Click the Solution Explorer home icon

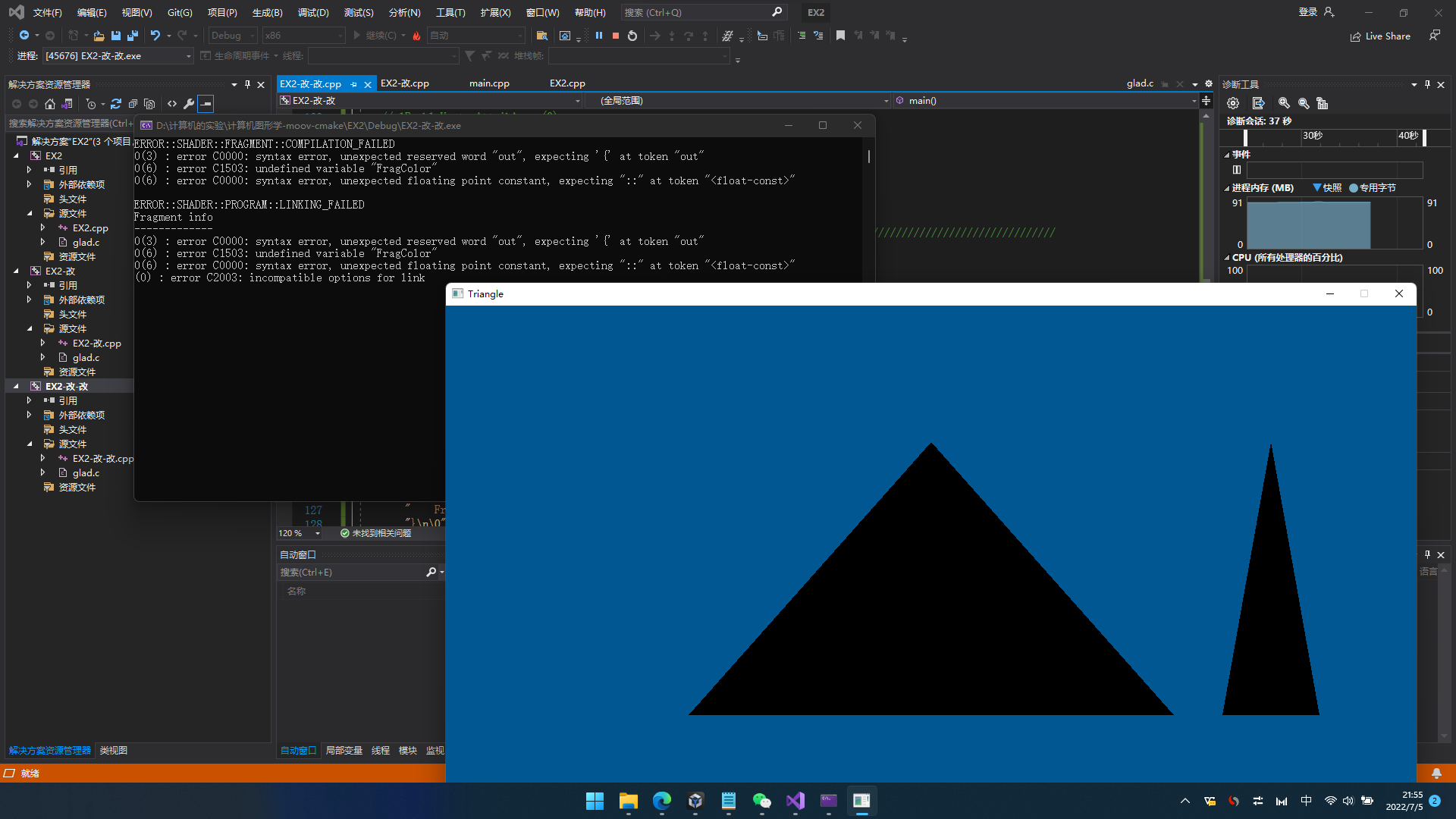pyautogui.click(x=50, y=104)
